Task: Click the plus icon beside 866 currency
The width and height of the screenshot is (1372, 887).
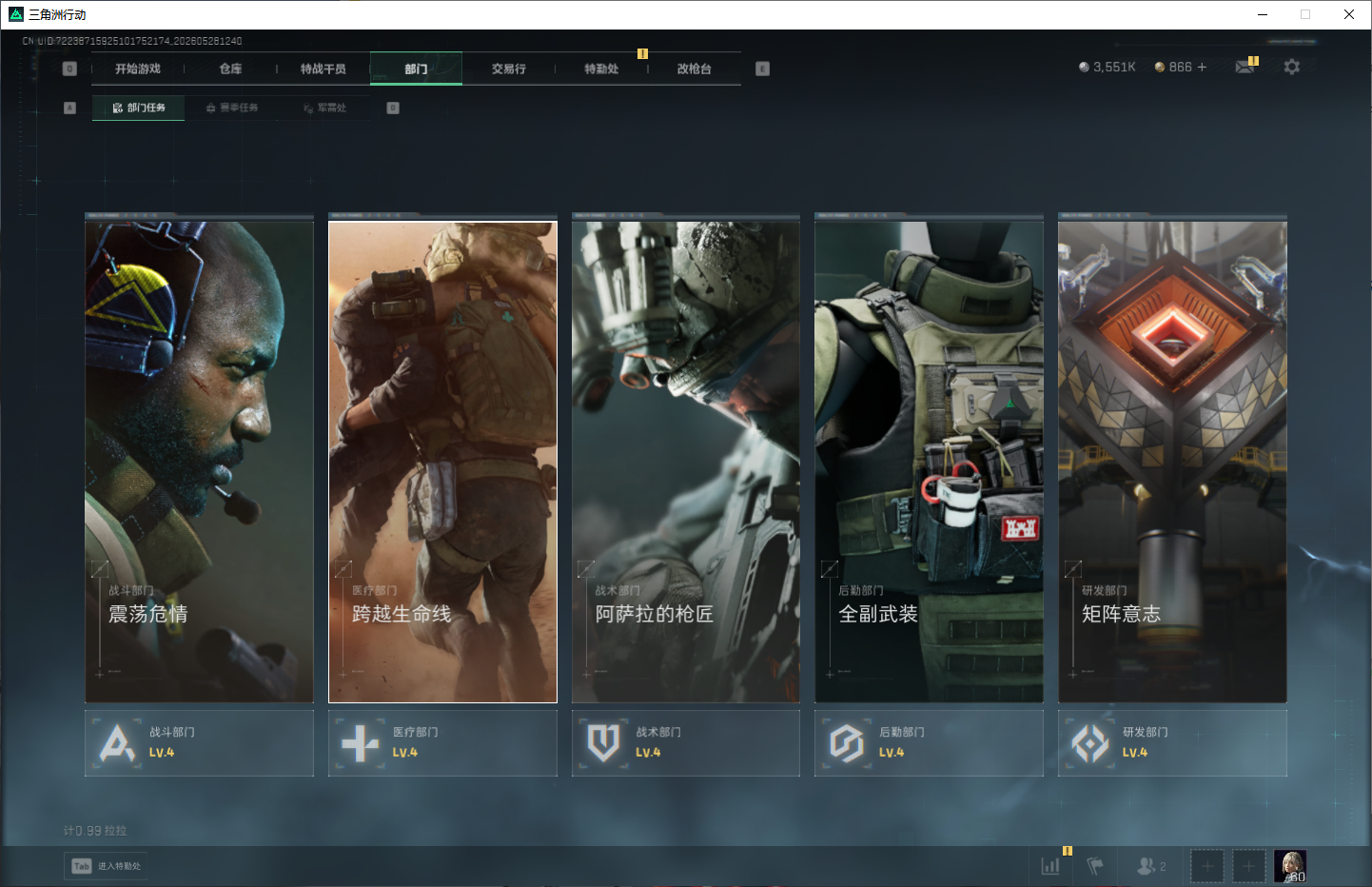Action: tap(1202, 67)
